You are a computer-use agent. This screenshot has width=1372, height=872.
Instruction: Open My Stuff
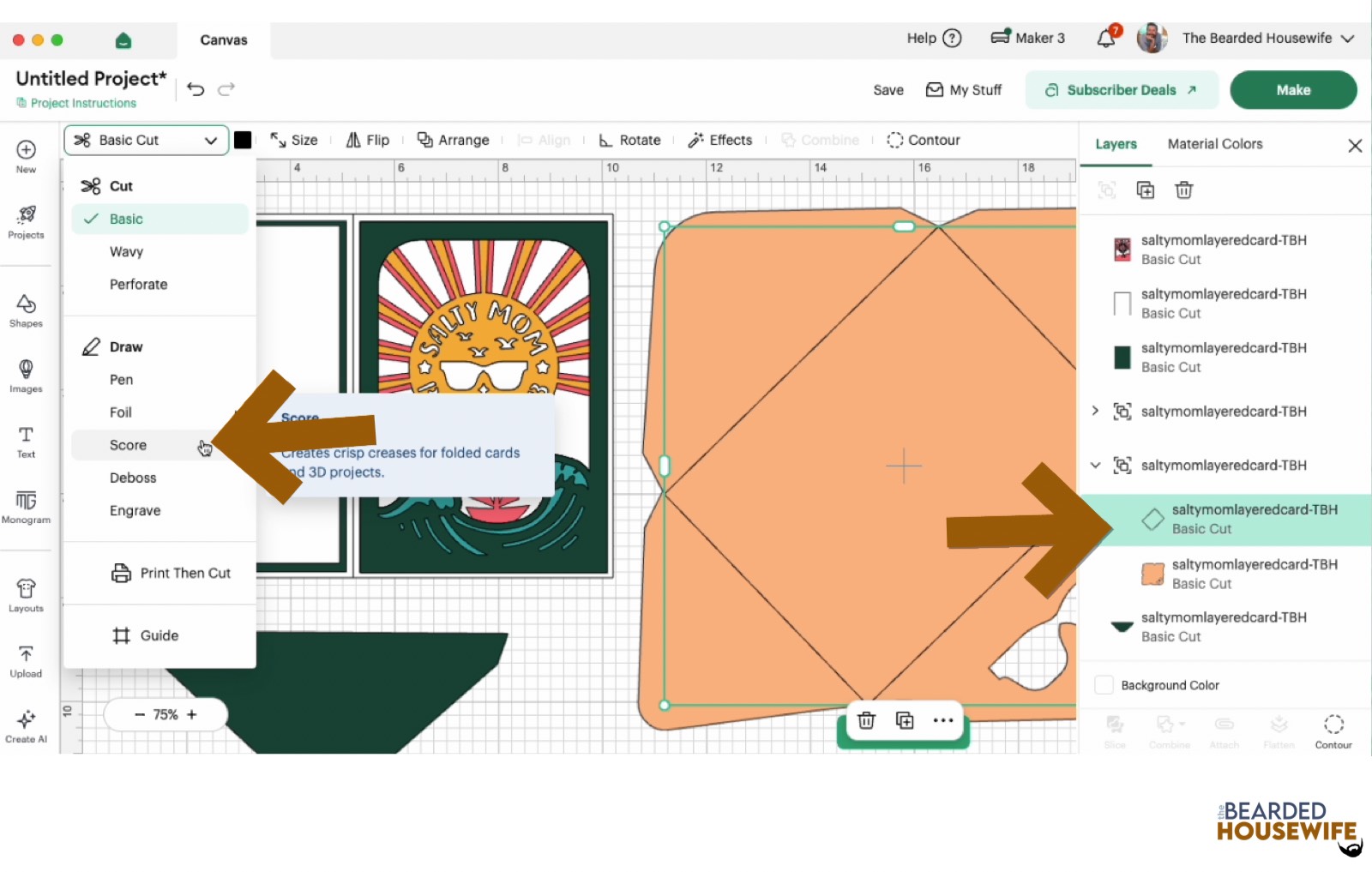(x=964, y=90)
